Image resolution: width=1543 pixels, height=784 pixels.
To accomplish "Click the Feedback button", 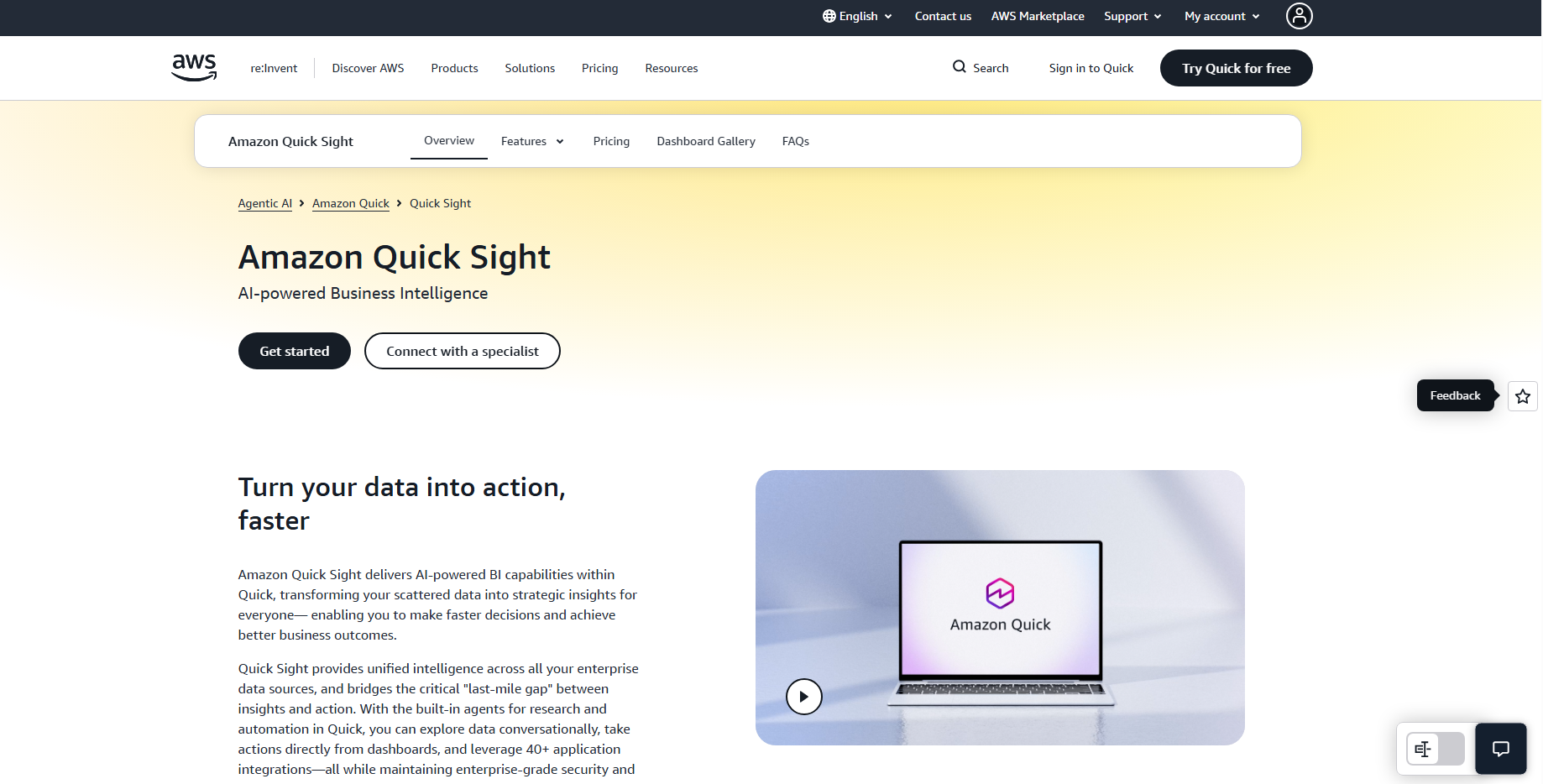I will pyautogui.click(x=1455, y=395).
